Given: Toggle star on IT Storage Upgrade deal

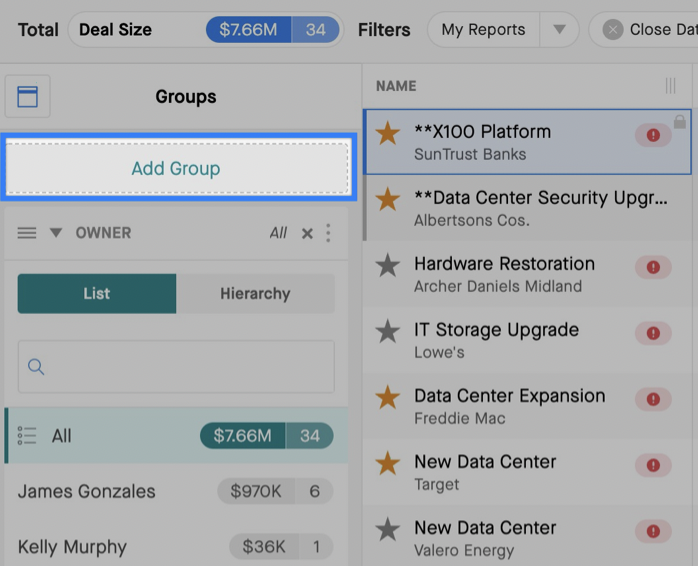Looking at the screenshot, I should 388,331.
